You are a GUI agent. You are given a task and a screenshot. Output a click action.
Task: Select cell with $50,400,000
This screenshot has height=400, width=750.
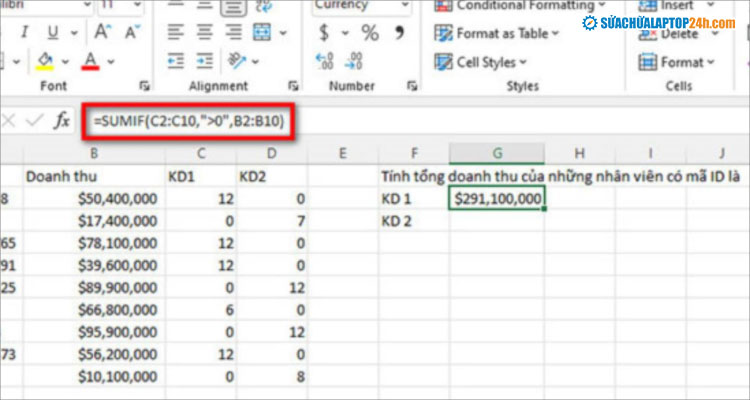coord(94,199)
